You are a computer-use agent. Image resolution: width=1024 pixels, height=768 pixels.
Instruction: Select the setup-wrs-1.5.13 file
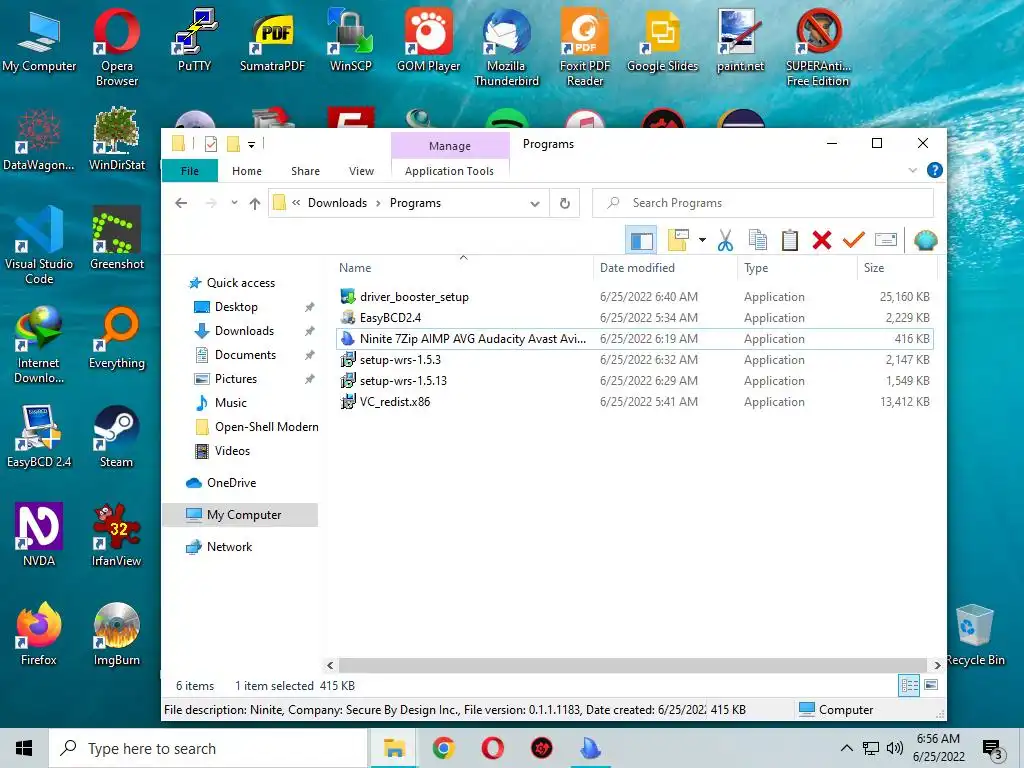404,381
